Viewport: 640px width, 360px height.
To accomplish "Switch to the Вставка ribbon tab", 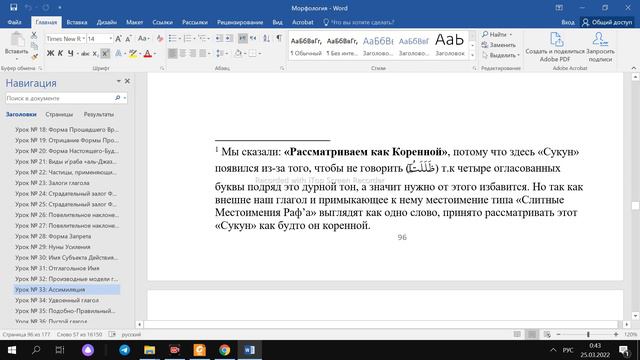I will click(77, 22).
